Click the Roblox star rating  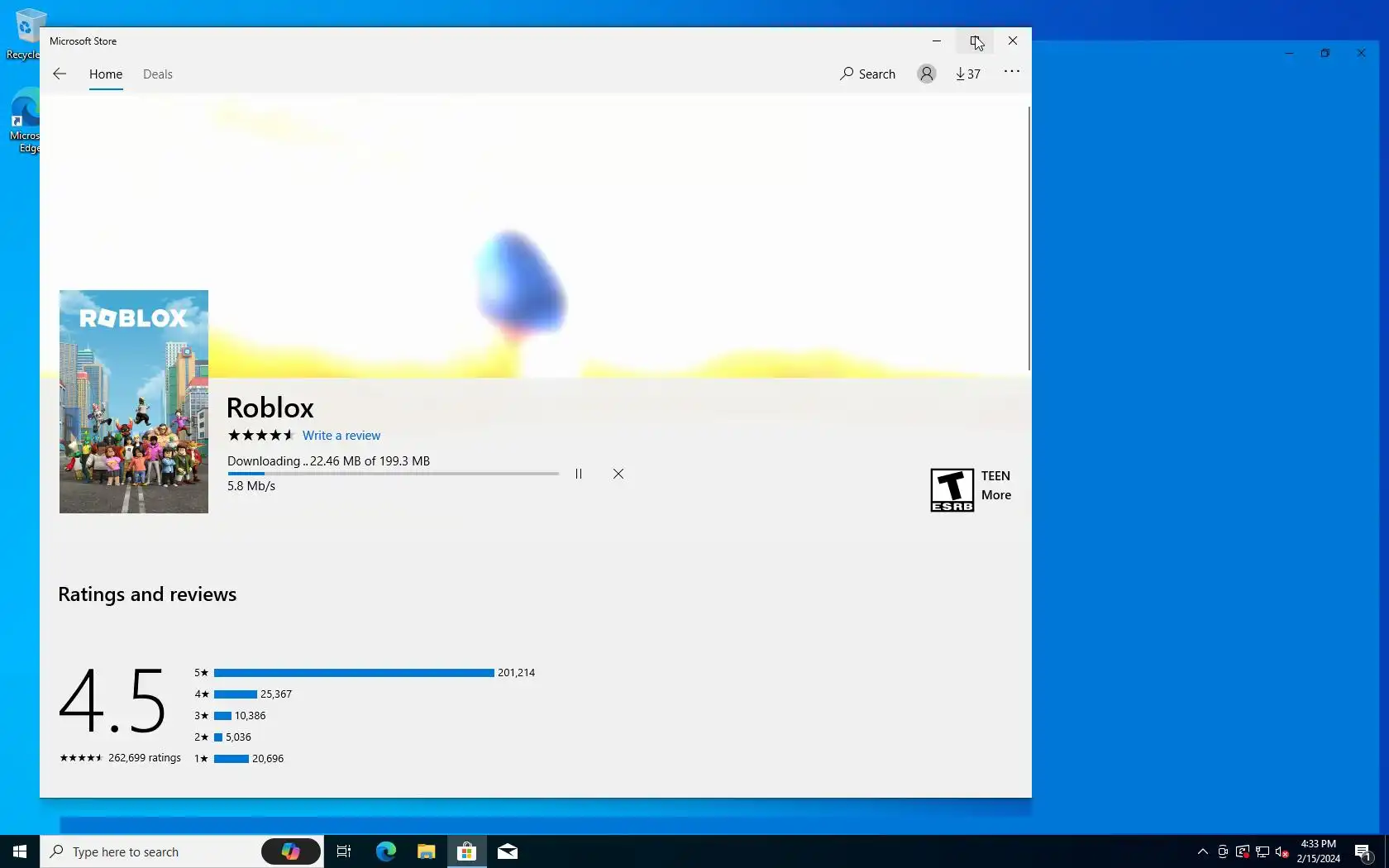[260, 436]
